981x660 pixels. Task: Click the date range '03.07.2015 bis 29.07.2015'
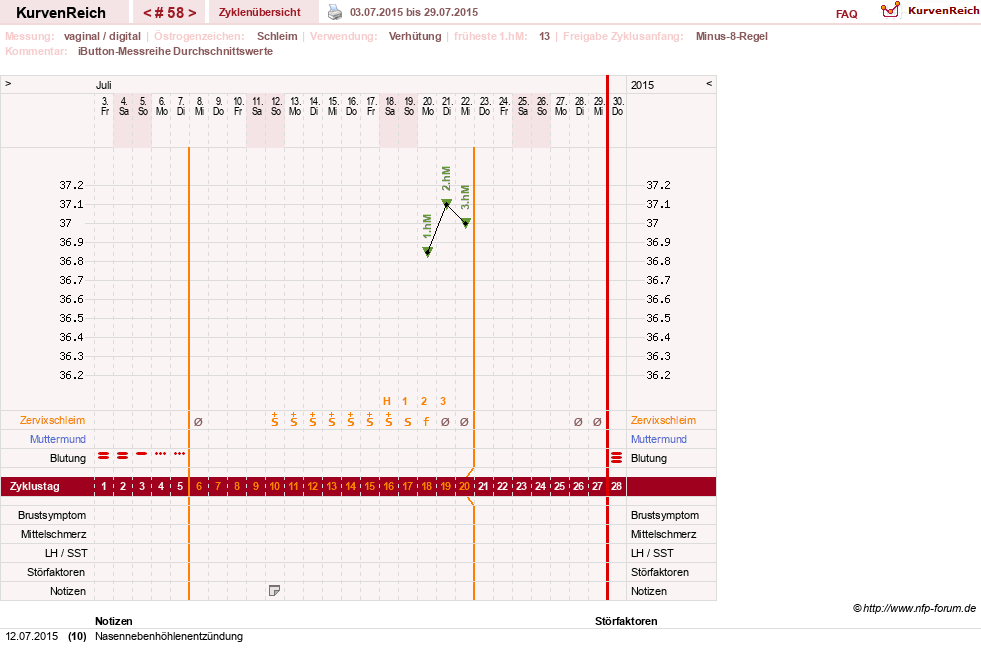tap(414, 12)
